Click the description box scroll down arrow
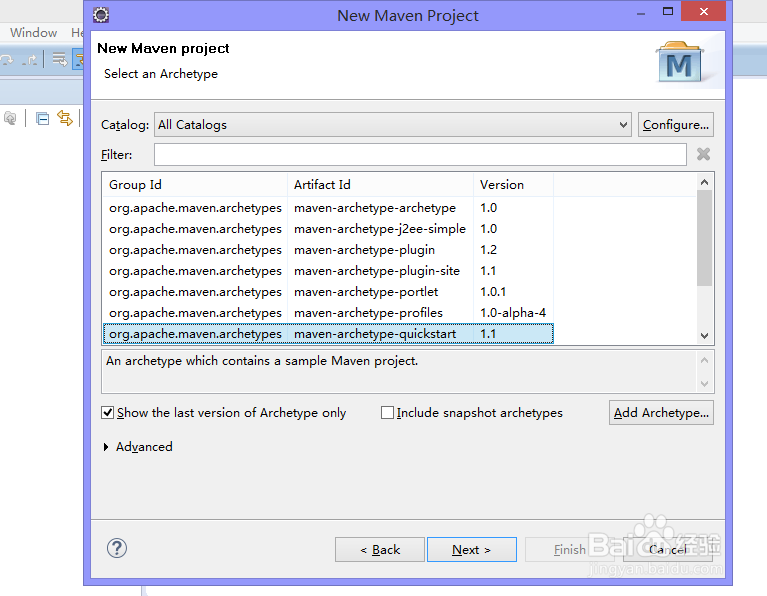This screenshot has width=767, height=596. pos(704,384)
